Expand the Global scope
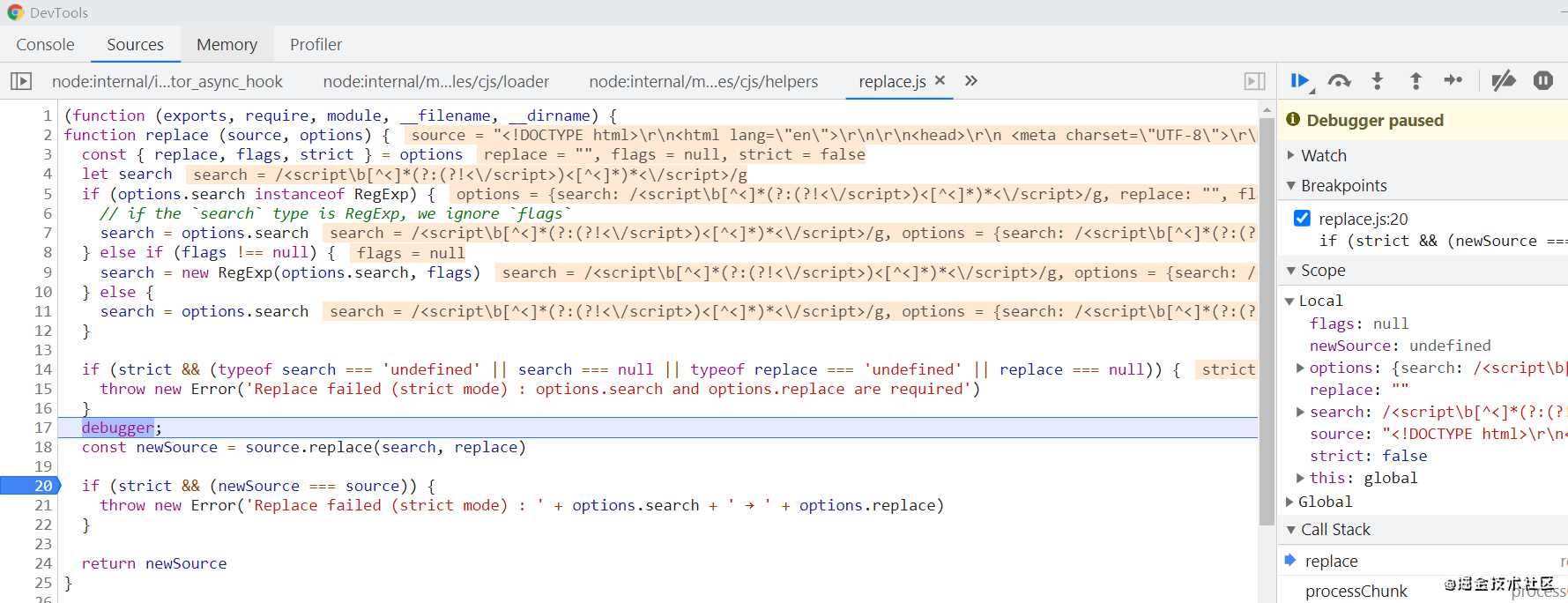 pos(1289,502)
